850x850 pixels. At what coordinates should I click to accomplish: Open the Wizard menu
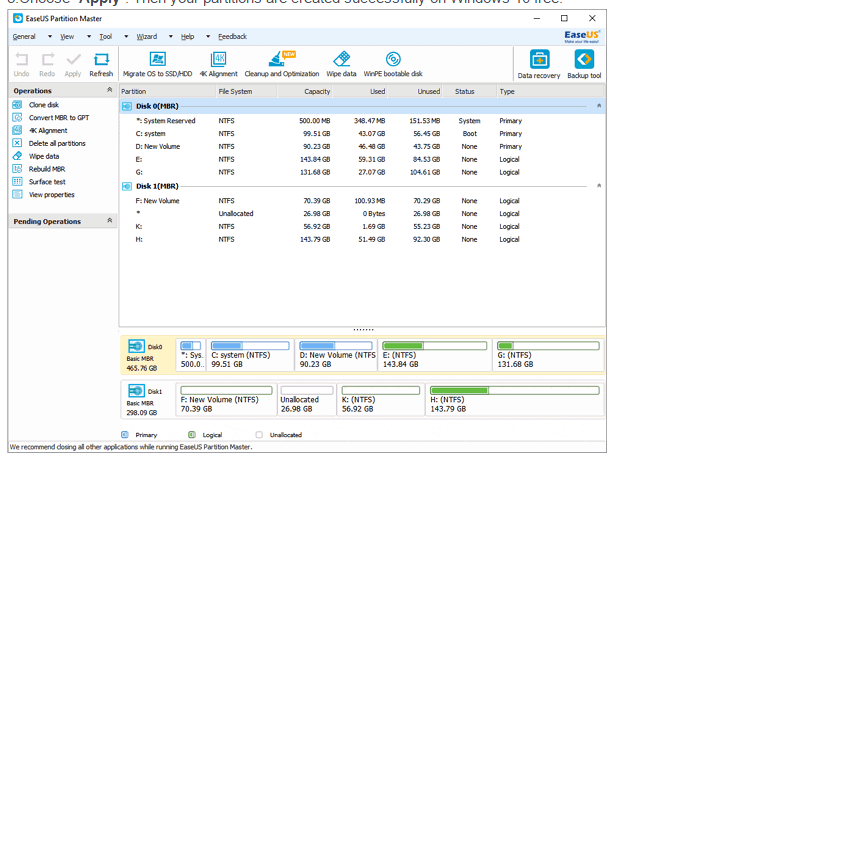[x=146, y=37]
